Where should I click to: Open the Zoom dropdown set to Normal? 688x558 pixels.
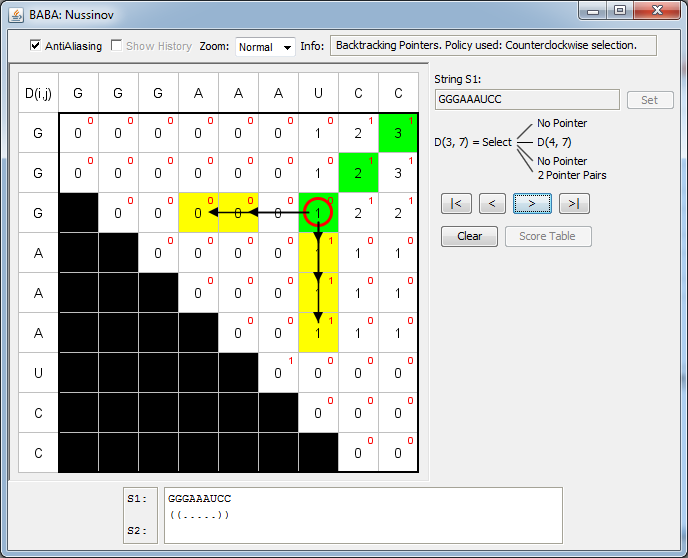[x=265, y=47]
